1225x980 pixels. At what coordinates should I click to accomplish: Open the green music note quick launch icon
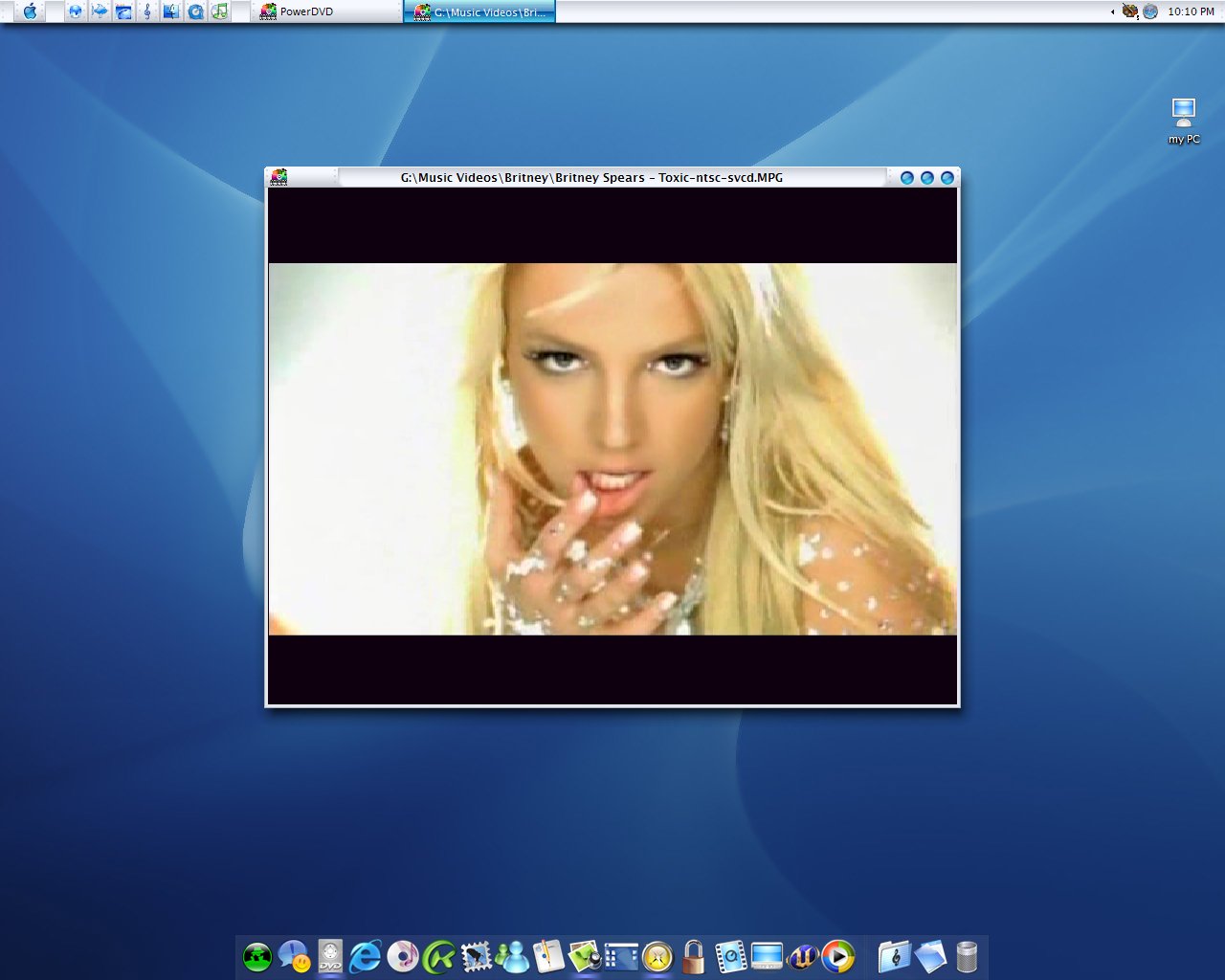(x=220, y=11)
